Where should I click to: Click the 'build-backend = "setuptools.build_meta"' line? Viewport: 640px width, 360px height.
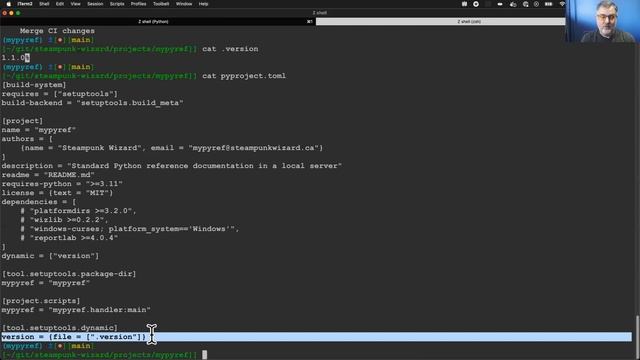pyautogui.click(x=93, y=103)
